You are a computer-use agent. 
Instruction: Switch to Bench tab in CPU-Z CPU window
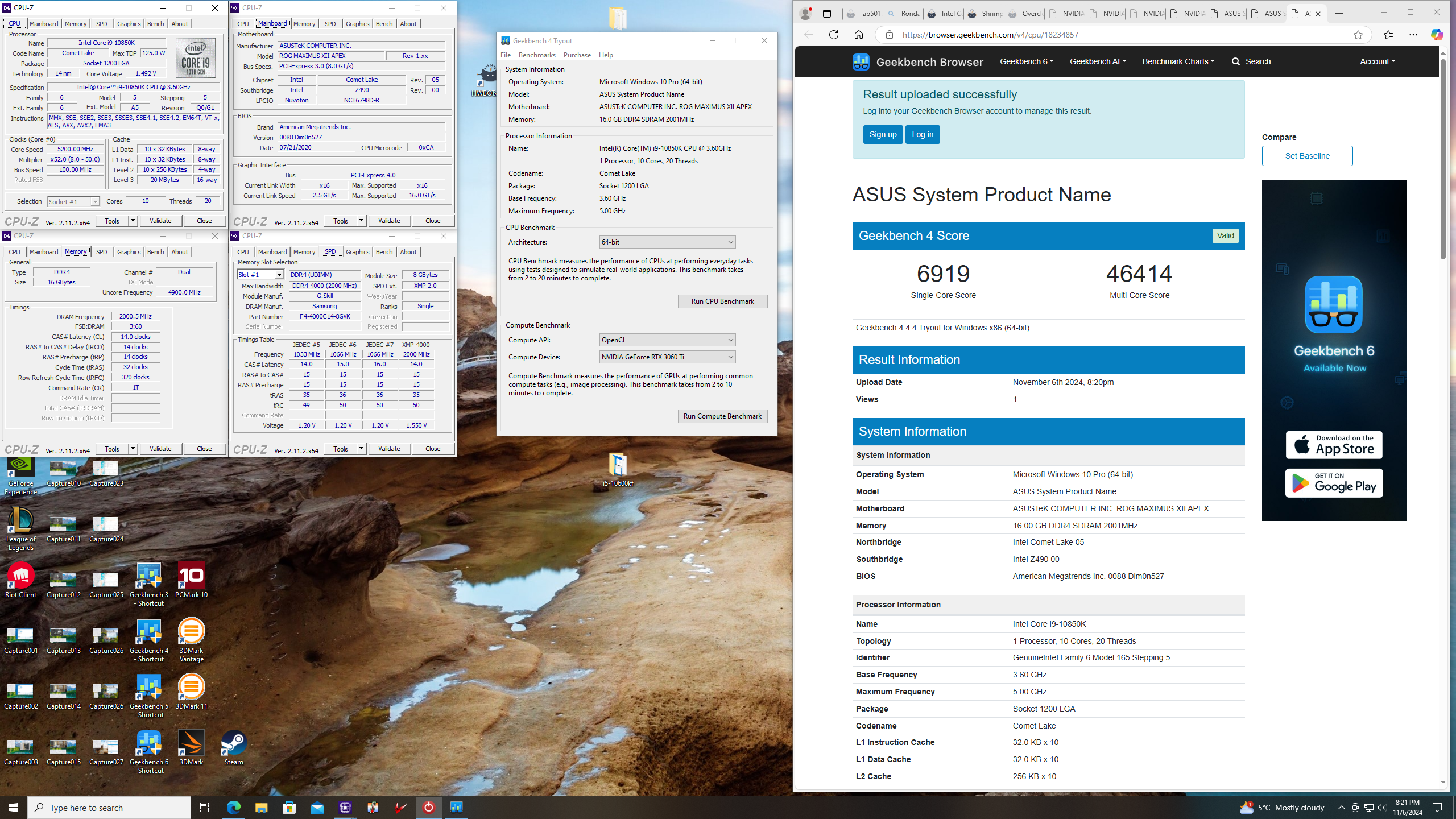click(155, 24)
